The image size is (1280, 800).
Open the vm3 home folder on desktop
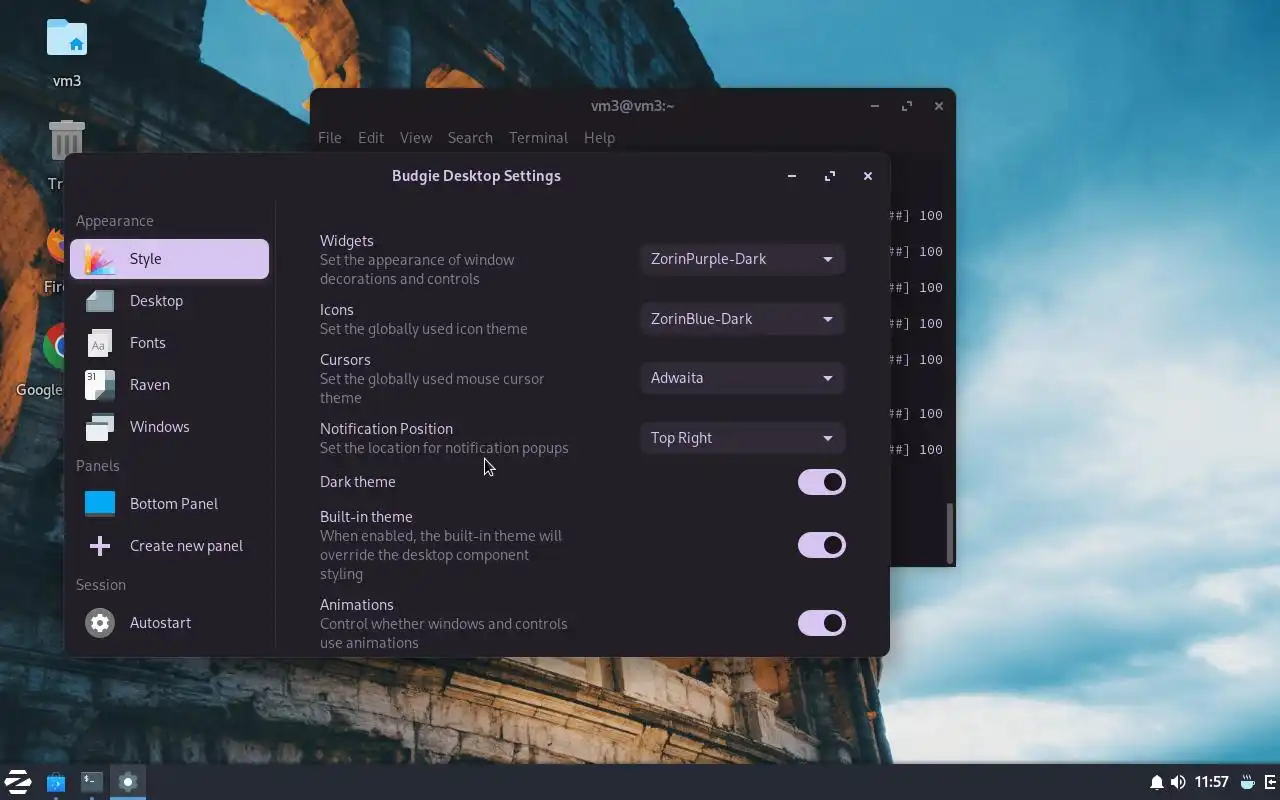(x=67, y=52)
